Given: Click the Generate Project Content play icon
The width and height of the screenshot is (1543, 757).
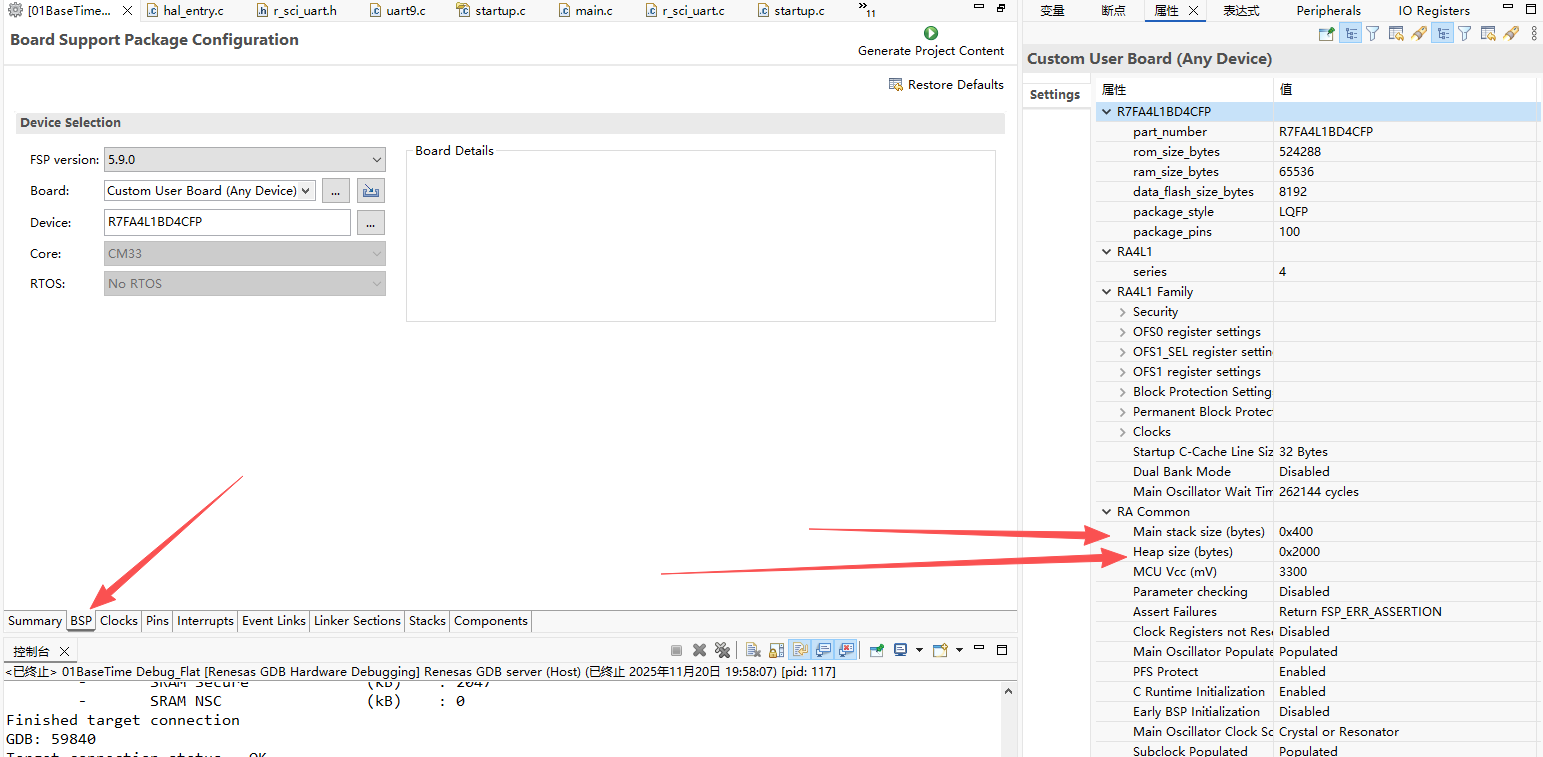Looking at the screenshot, I should click(931, 33).
